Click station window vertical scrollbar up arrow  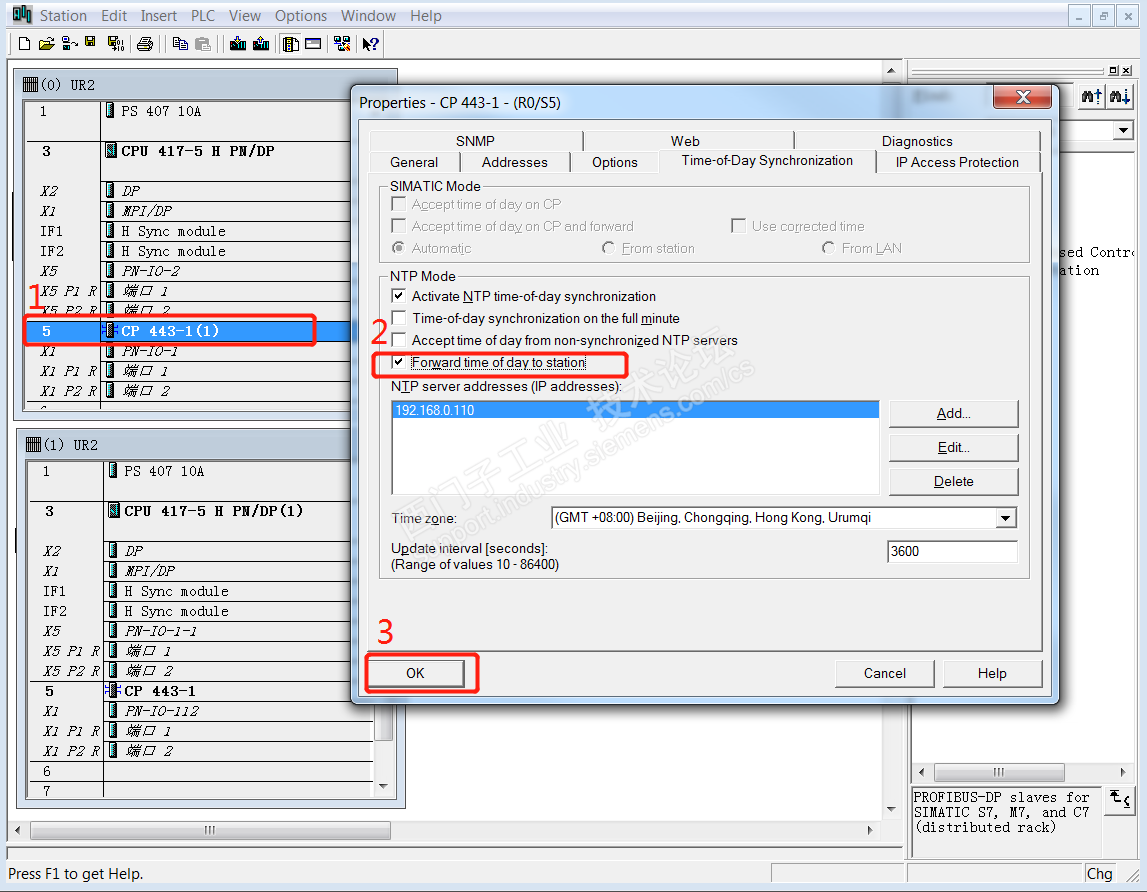891,71
